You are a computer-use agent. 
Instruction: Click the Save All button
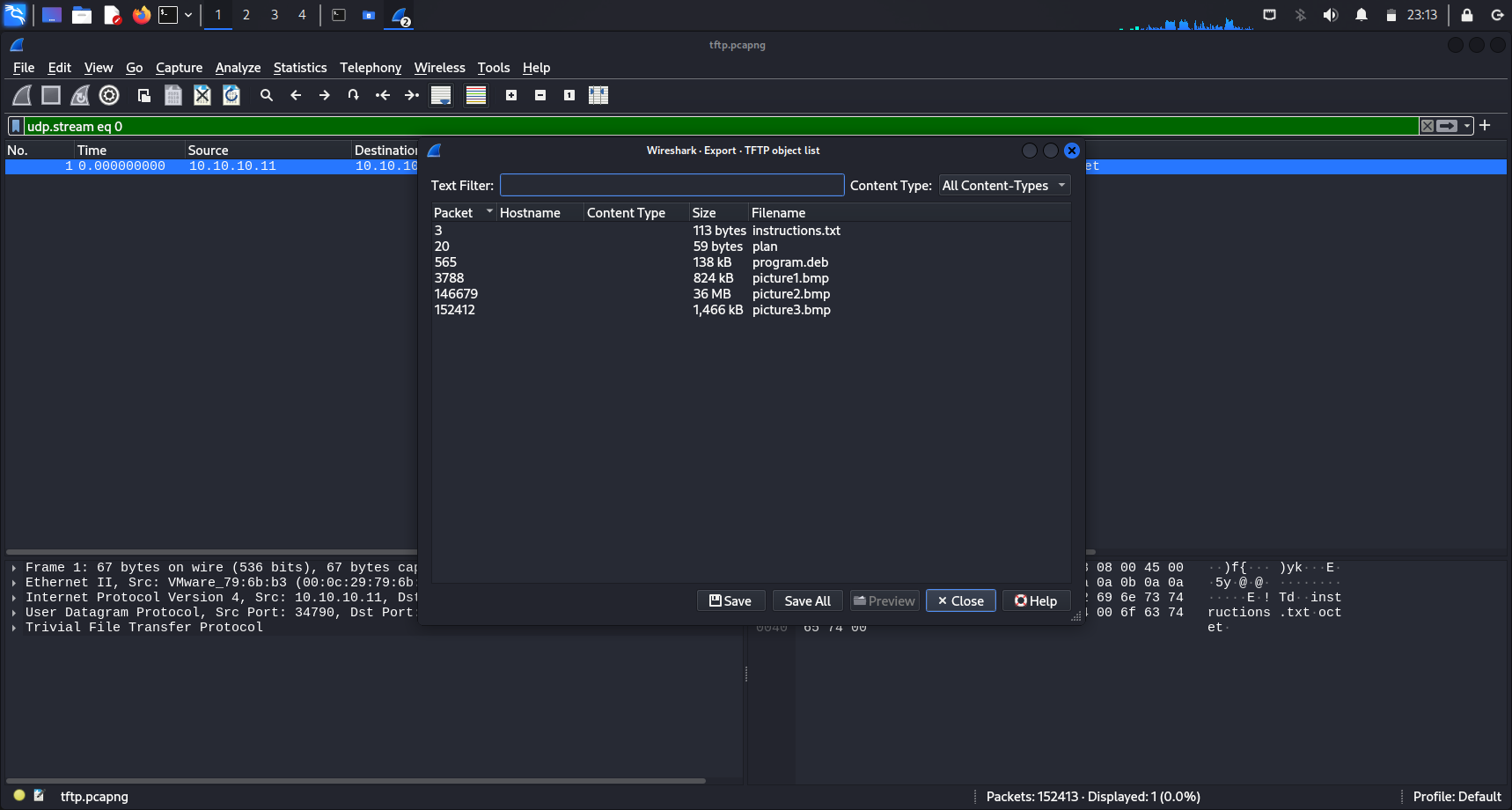pyautogui.click(x=807, y=600)
